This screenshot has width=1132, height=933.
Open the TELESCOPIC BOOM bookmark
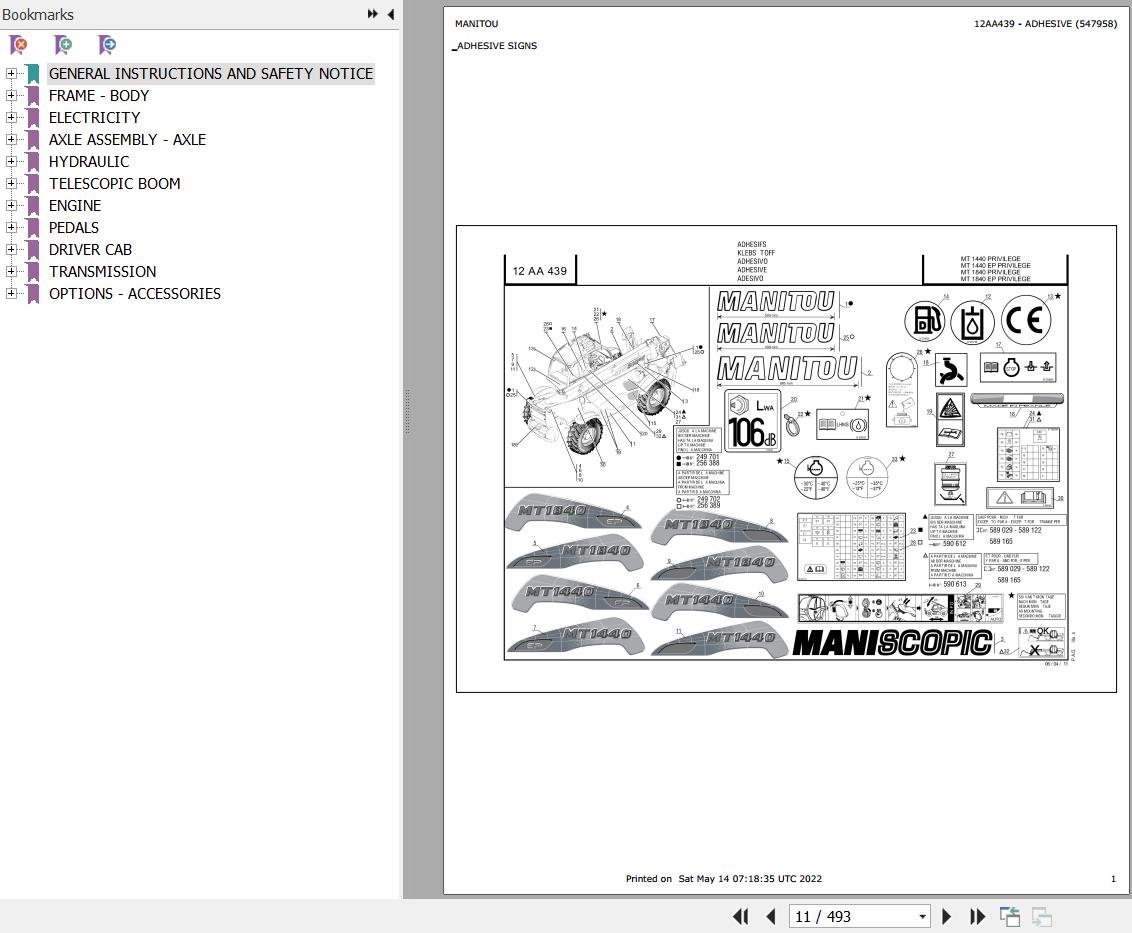115,183
